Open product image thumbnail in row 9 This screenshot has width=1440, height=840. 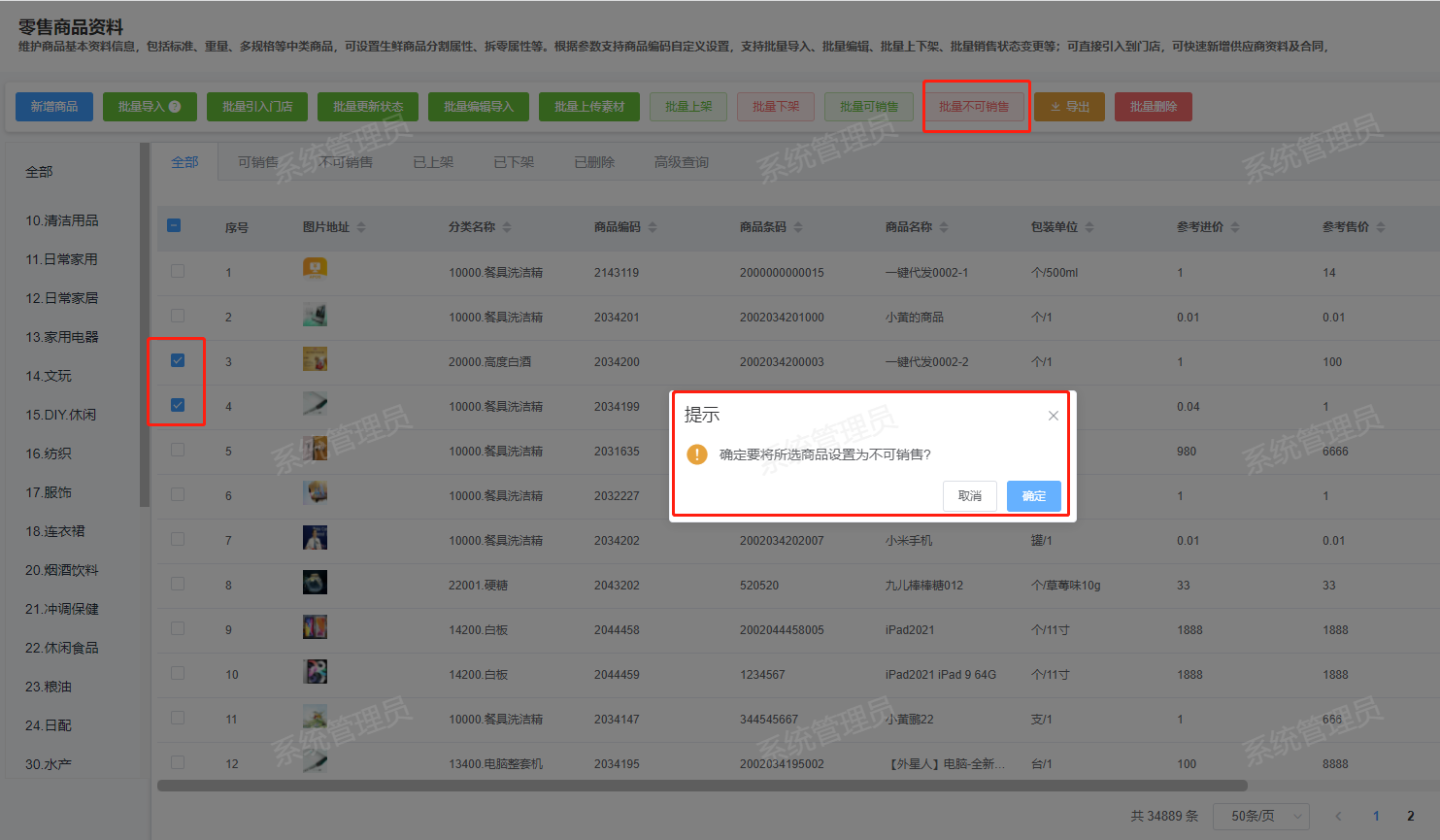315,626
